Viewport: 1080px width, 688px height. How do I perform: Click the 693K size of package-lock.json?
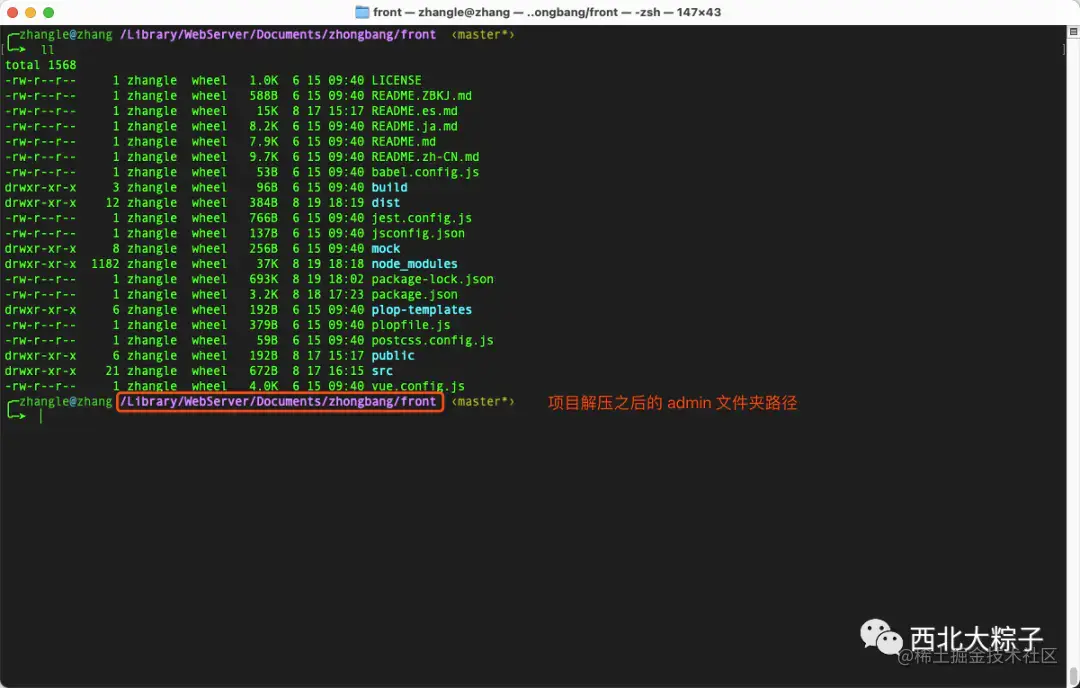click(x=264, y=279)
